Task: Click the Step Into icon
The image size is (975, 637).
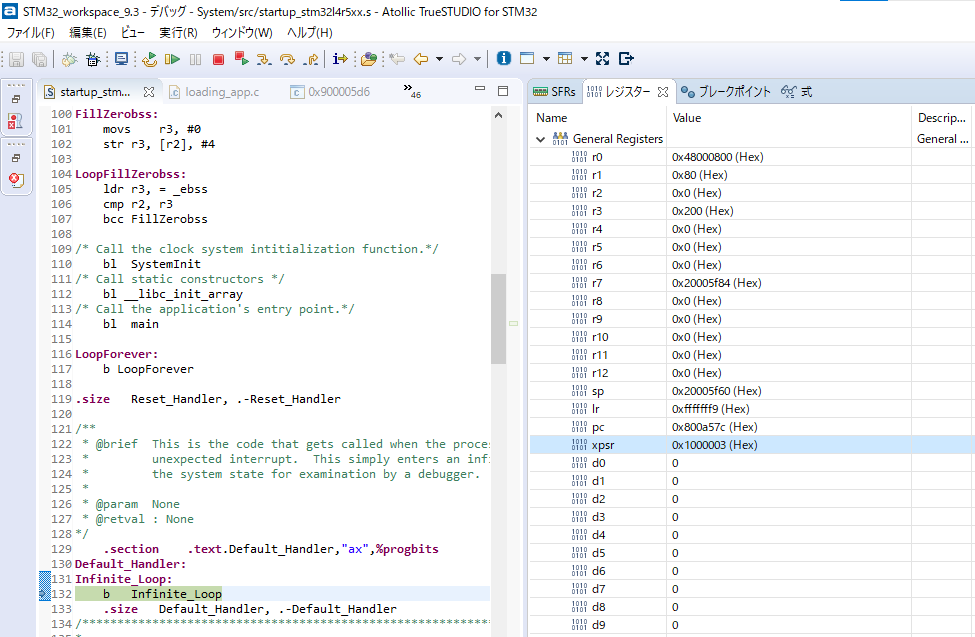Action: (x=264, y=59)
